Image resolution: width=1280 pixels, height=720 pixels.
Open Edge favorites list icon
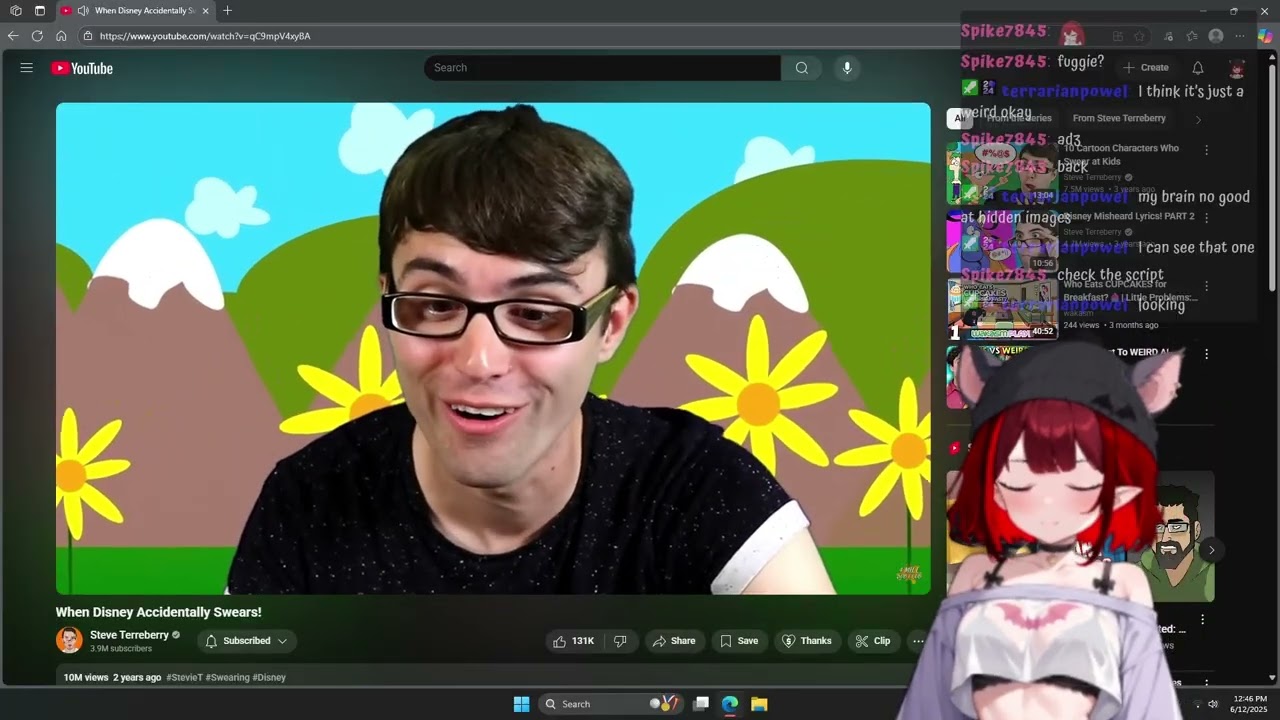(x=1192, y=36)
